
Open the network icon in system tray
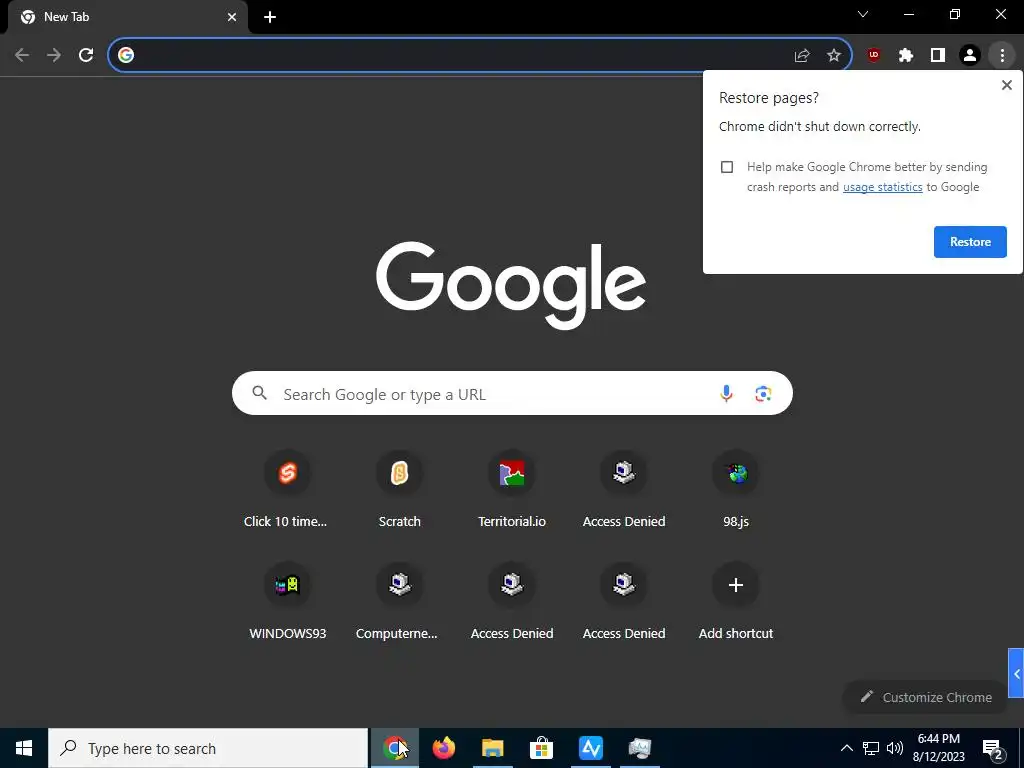(x=871, y=748)
